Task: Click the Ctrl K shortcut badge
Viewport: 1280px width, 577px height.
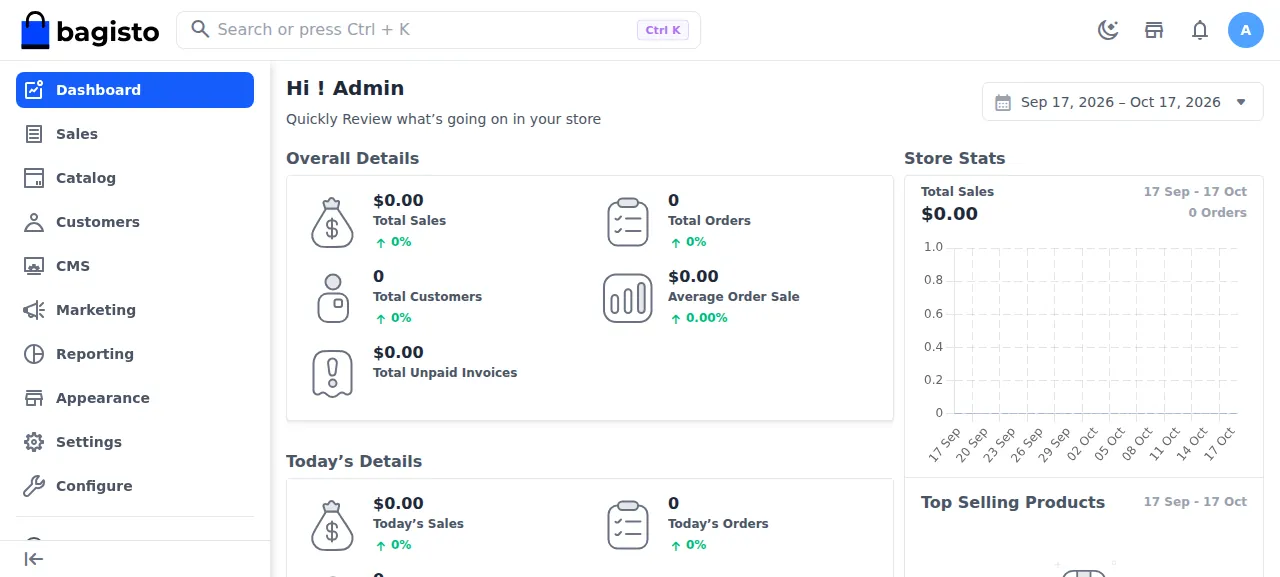Action: click(x=663, y=30)
